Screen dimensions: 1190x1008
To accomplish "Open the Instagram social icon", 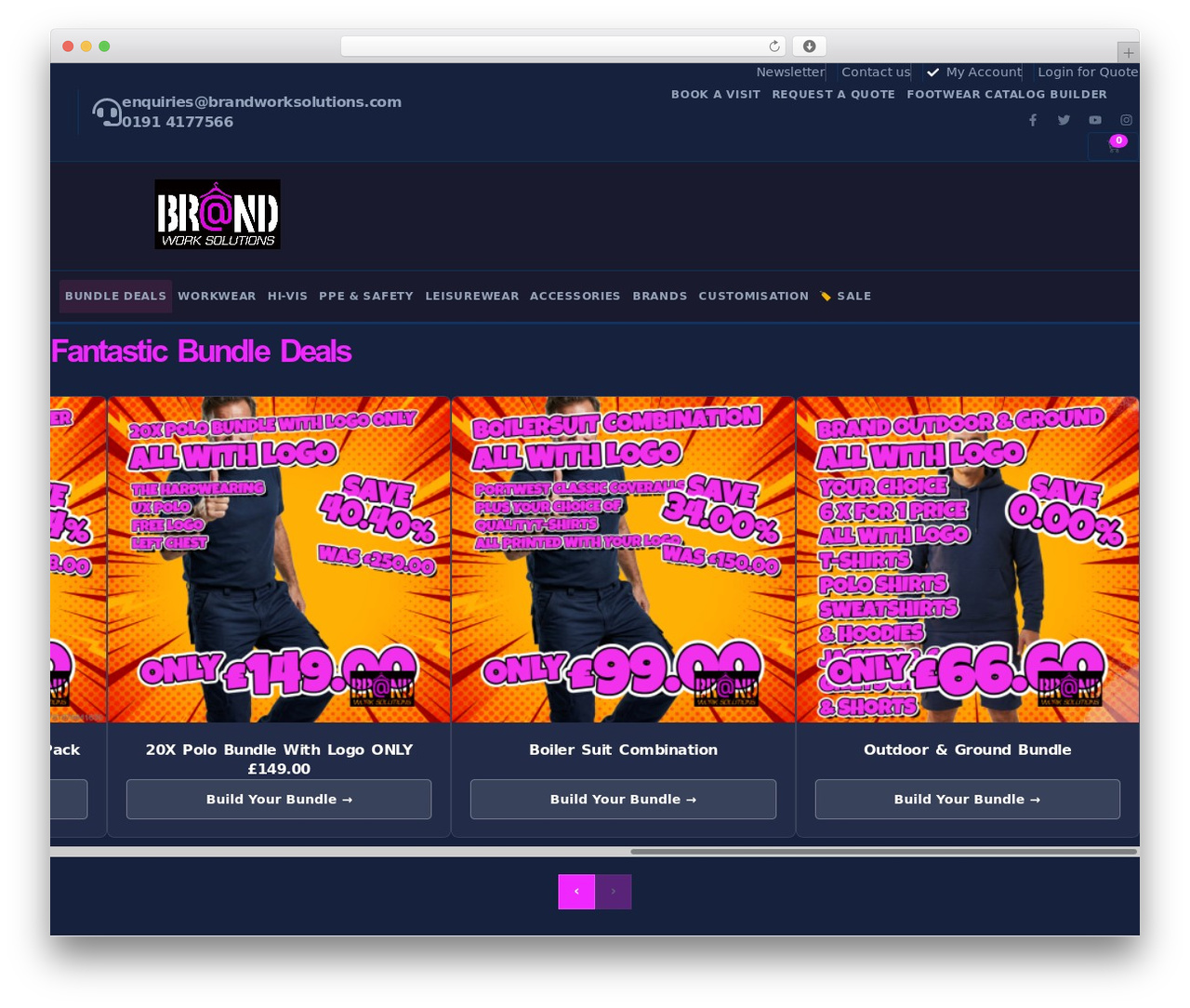I will click(1126, 120).
